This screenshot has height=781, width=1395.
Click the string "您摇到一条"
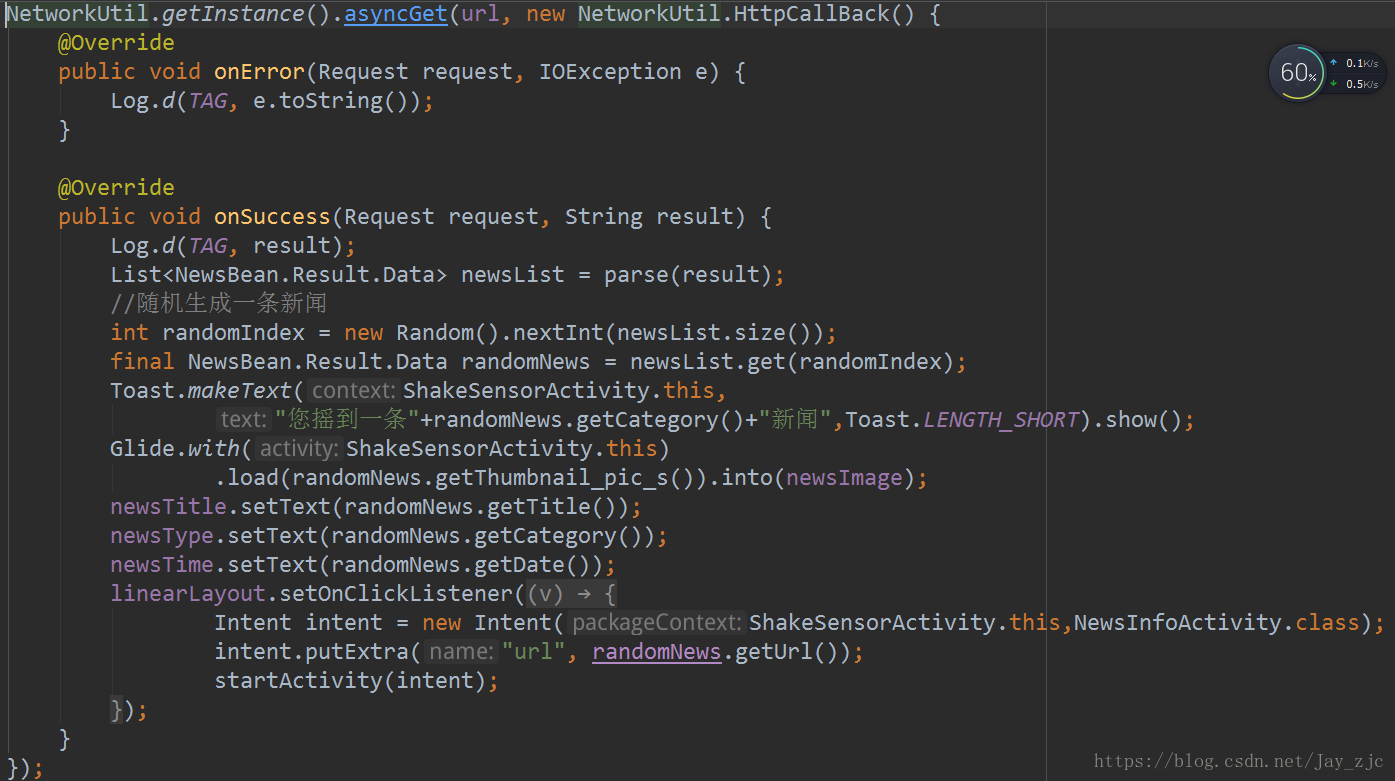coord(347,420)
